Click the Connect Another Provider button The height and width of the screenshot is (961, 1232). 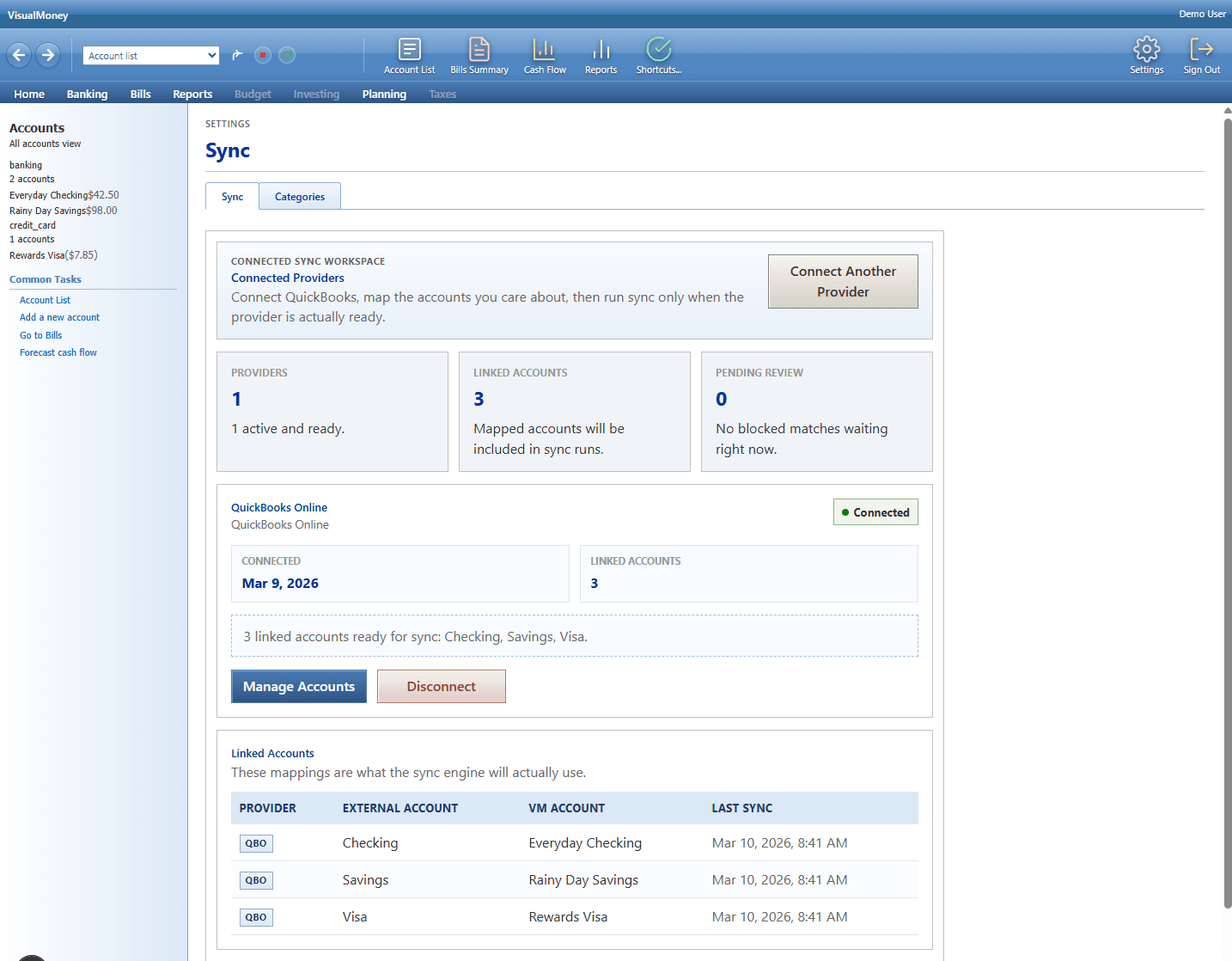click(x=843, y=281)
